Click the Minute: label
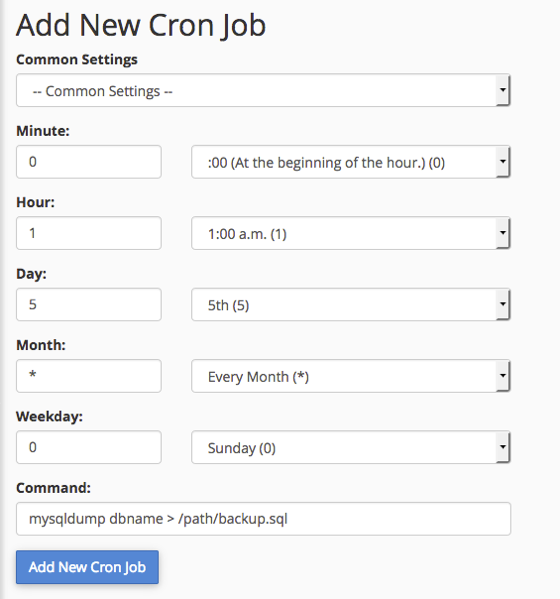 coord(43,131)
